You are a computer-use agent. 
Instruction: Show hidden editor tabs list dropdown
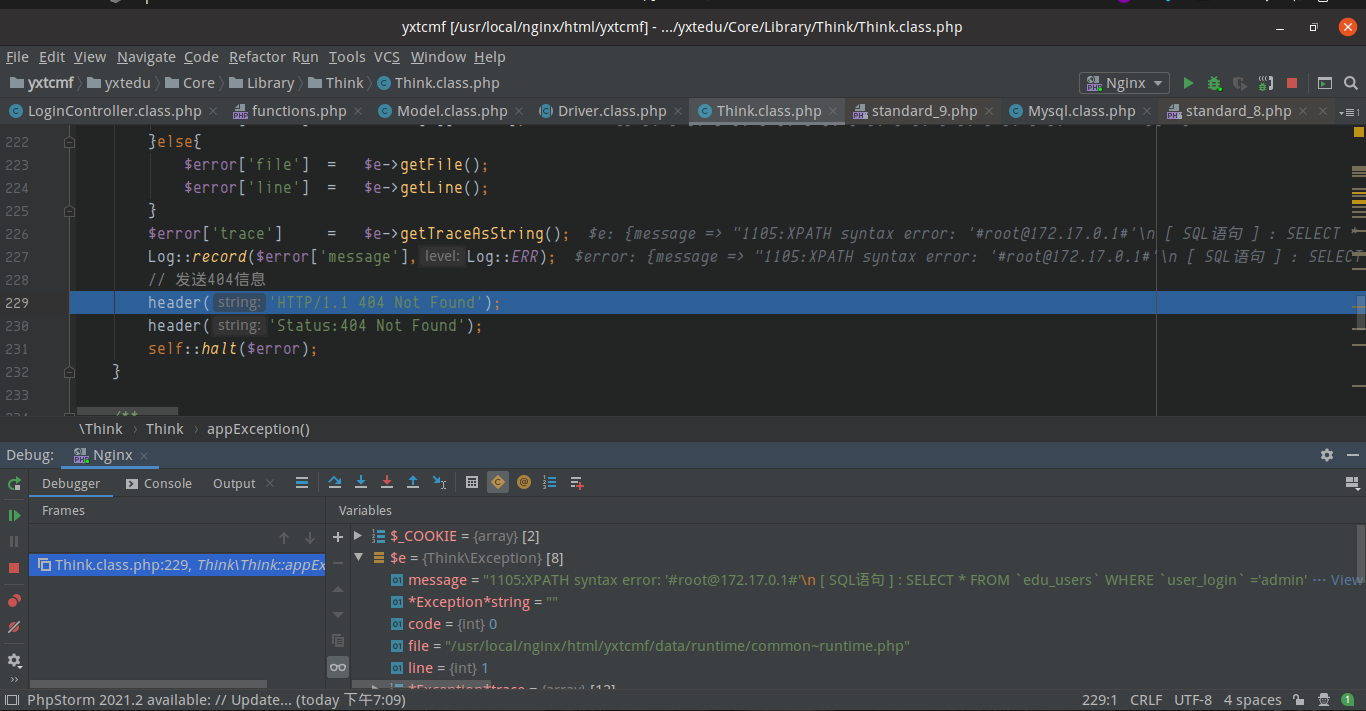pos(1348,111)
